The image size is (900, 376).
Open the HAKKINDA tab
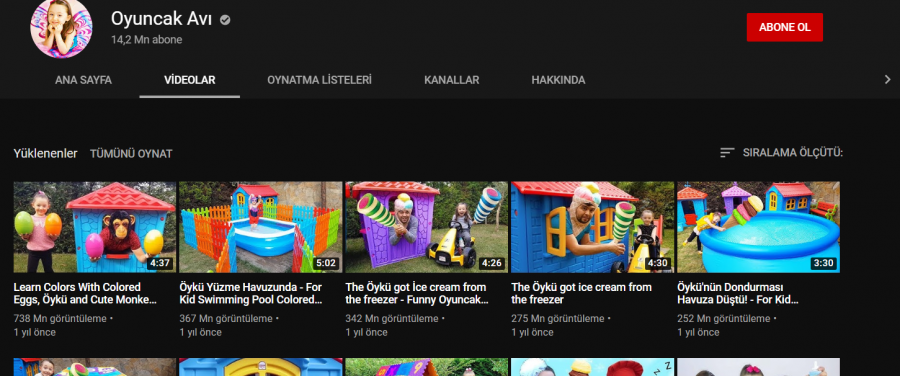pos(558,80)
